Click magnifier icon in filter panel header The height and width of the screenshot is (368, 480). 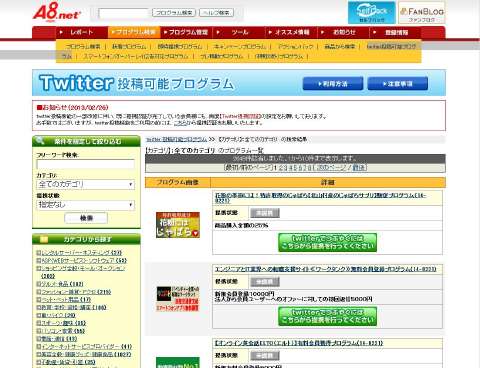tap(40, 141)
